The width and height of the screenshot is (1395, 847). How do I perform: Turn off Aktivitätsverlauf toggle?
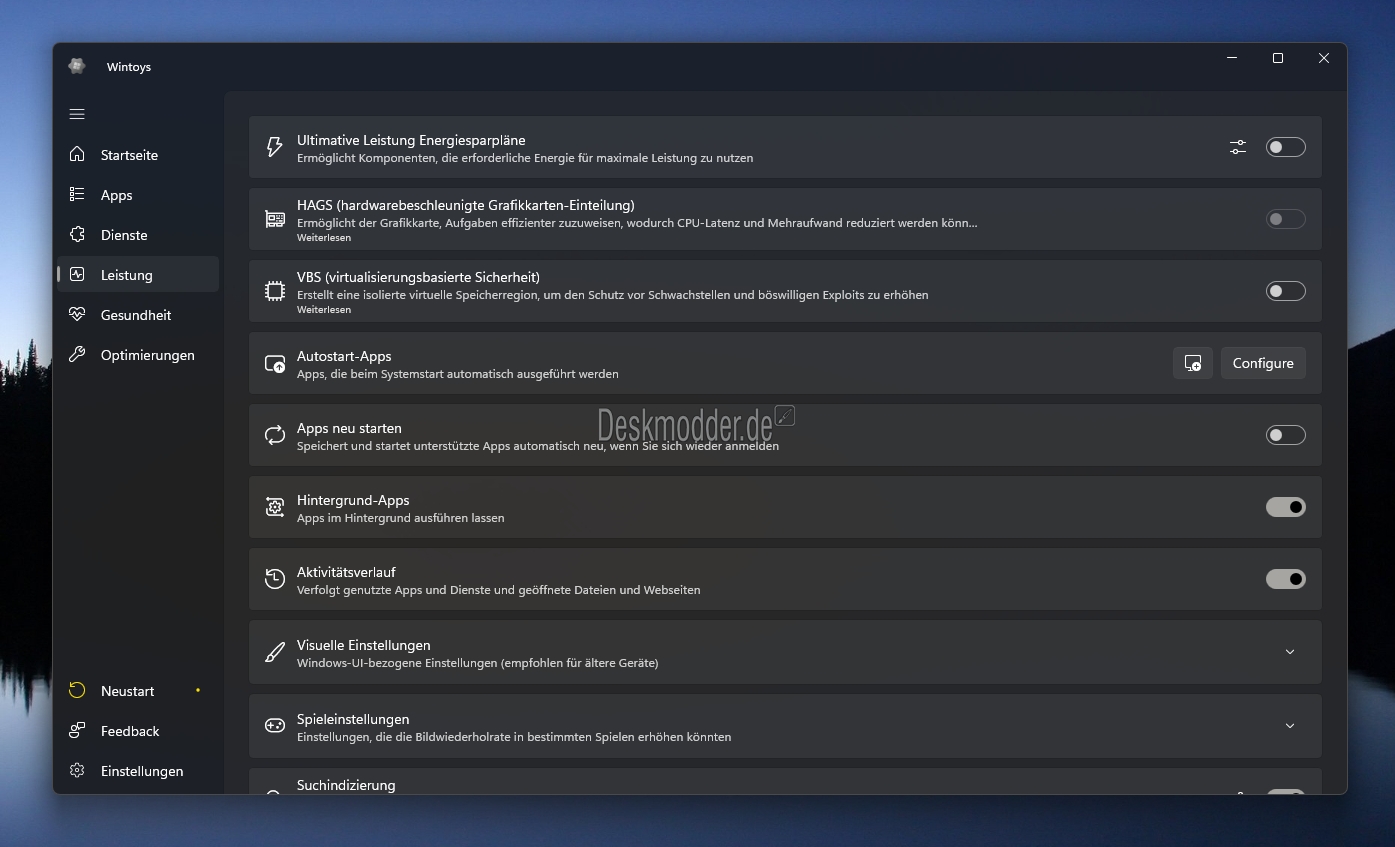point(1285,579)
